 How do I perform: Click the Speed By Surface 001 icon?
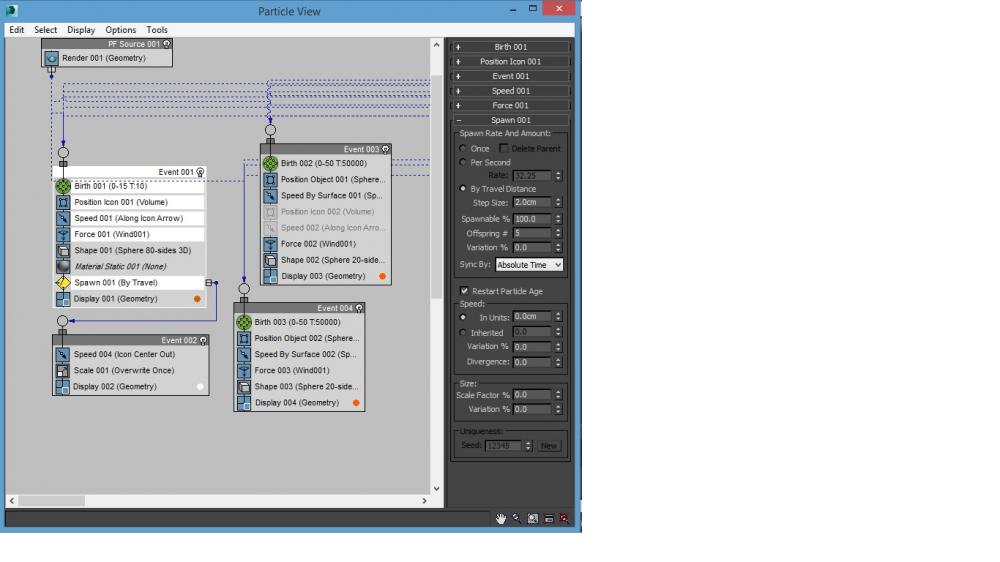270,196
